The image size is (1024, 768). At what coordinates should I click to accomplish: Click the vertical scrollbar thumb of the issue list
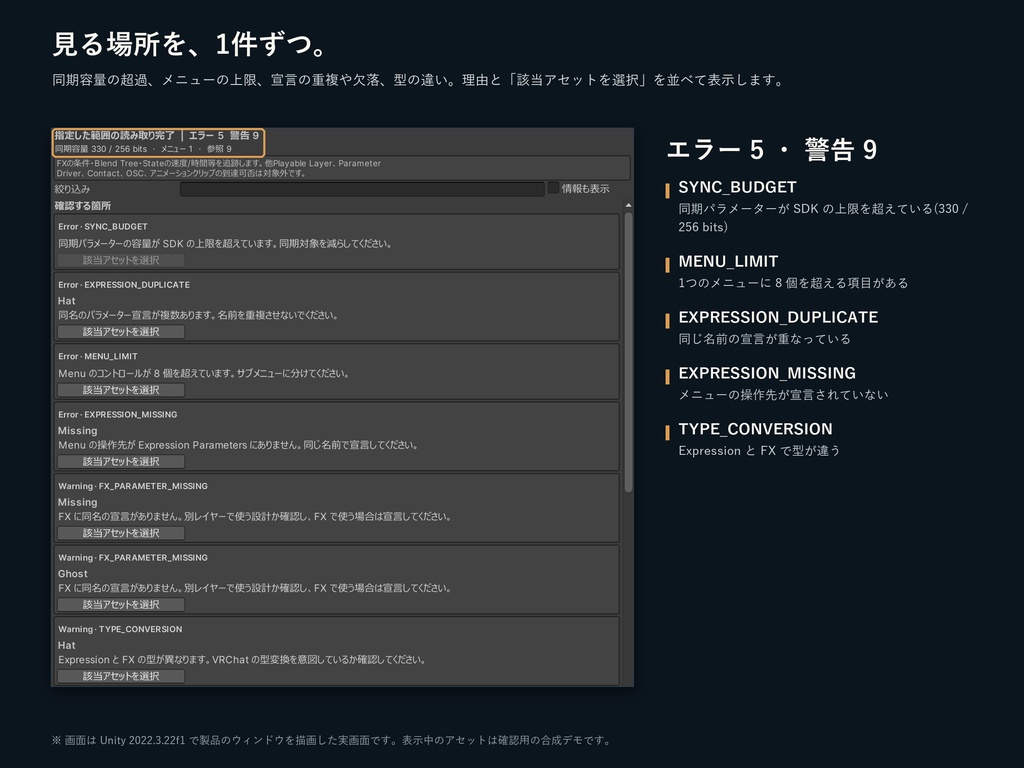coord(628,353)
